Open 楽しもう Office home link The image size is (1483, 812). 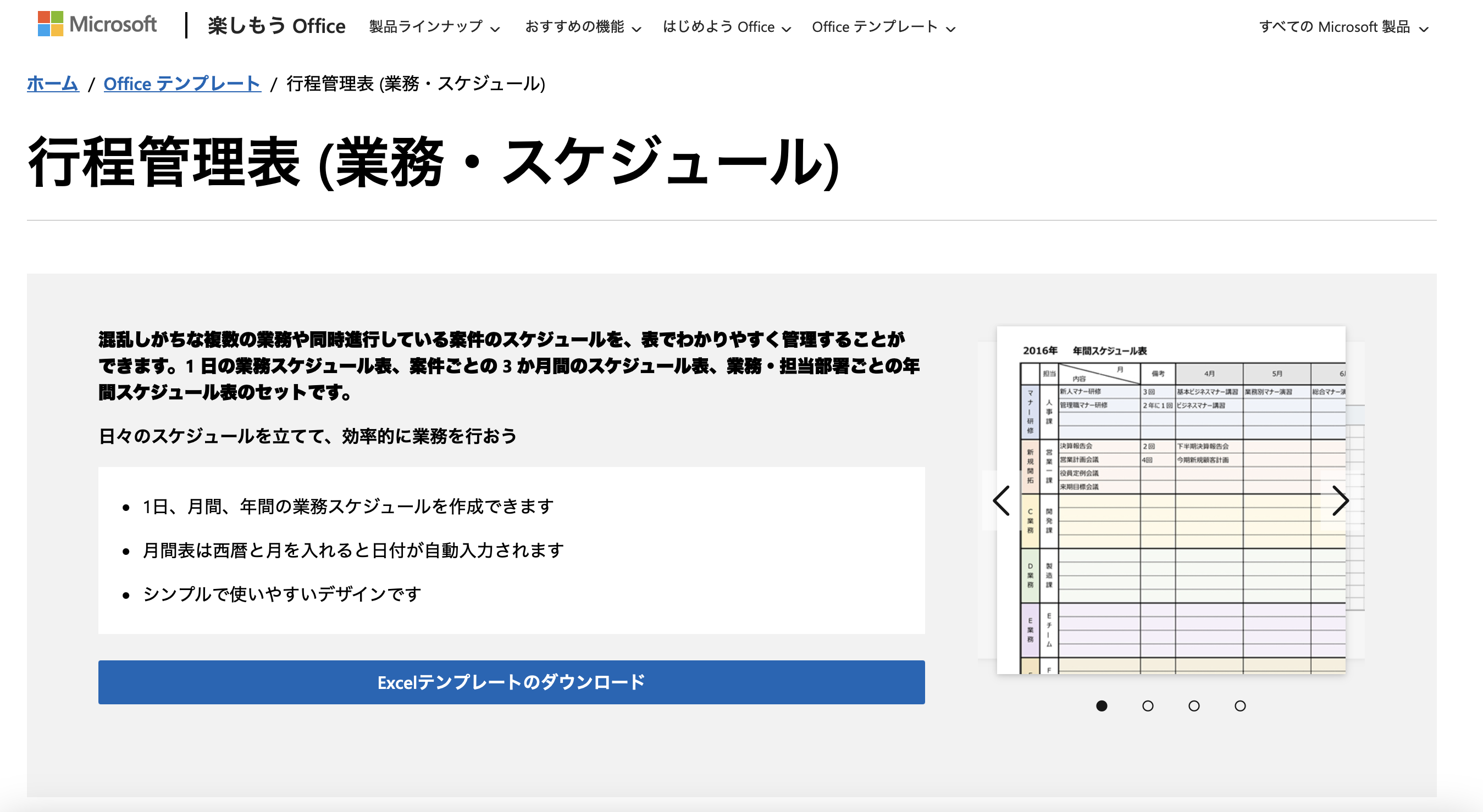[x=276, y=26]
